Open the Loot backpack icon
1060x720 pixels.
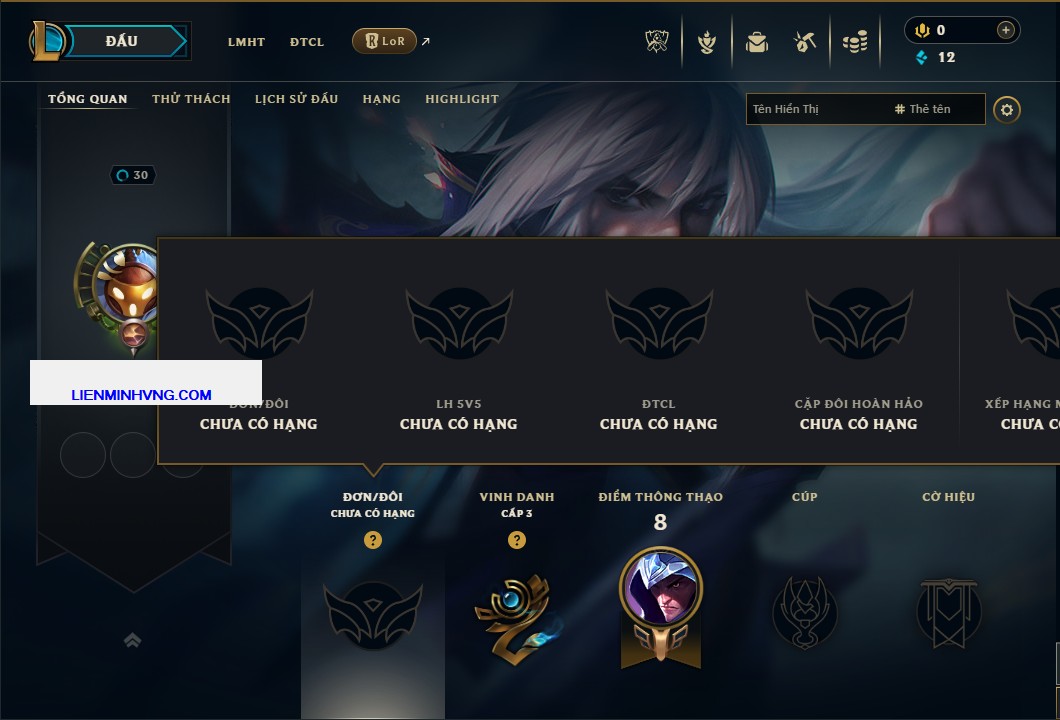756,43
